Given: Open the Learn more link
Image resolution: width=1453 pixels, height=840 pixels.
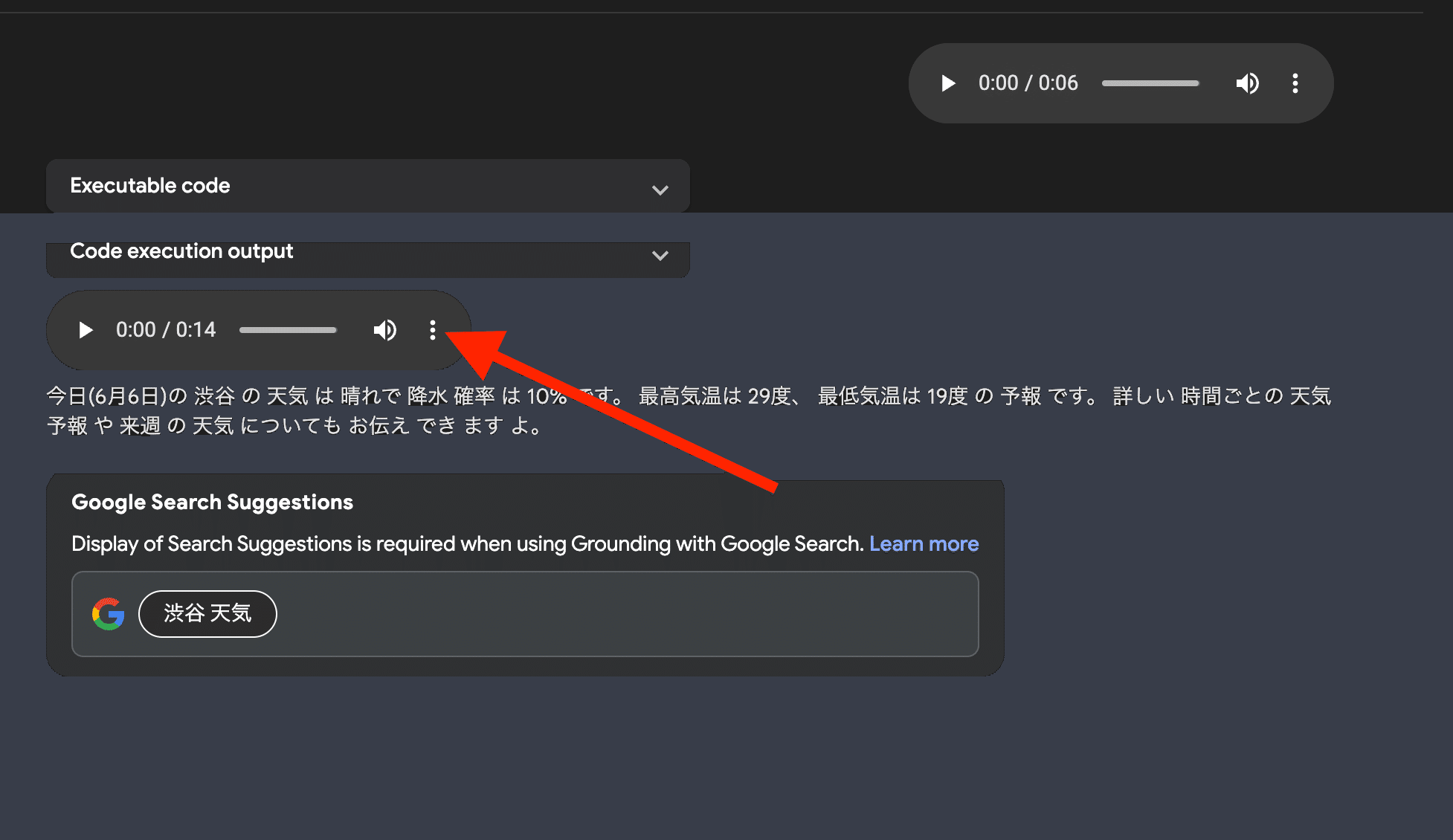Looking at the screenshot, I should (x=924, y=544).
